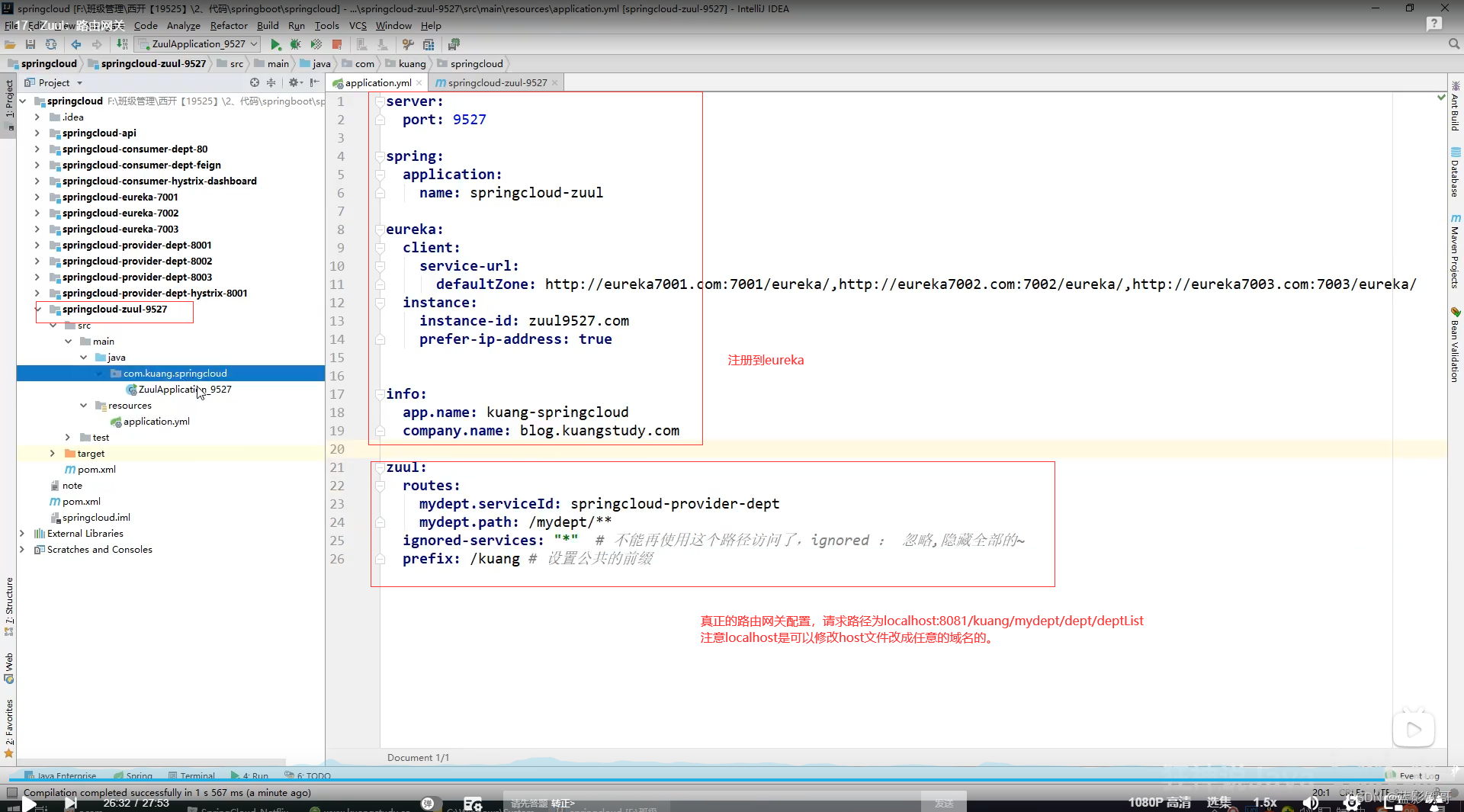
Task: Open the VCS menu
Action: [x=358, y=25]
